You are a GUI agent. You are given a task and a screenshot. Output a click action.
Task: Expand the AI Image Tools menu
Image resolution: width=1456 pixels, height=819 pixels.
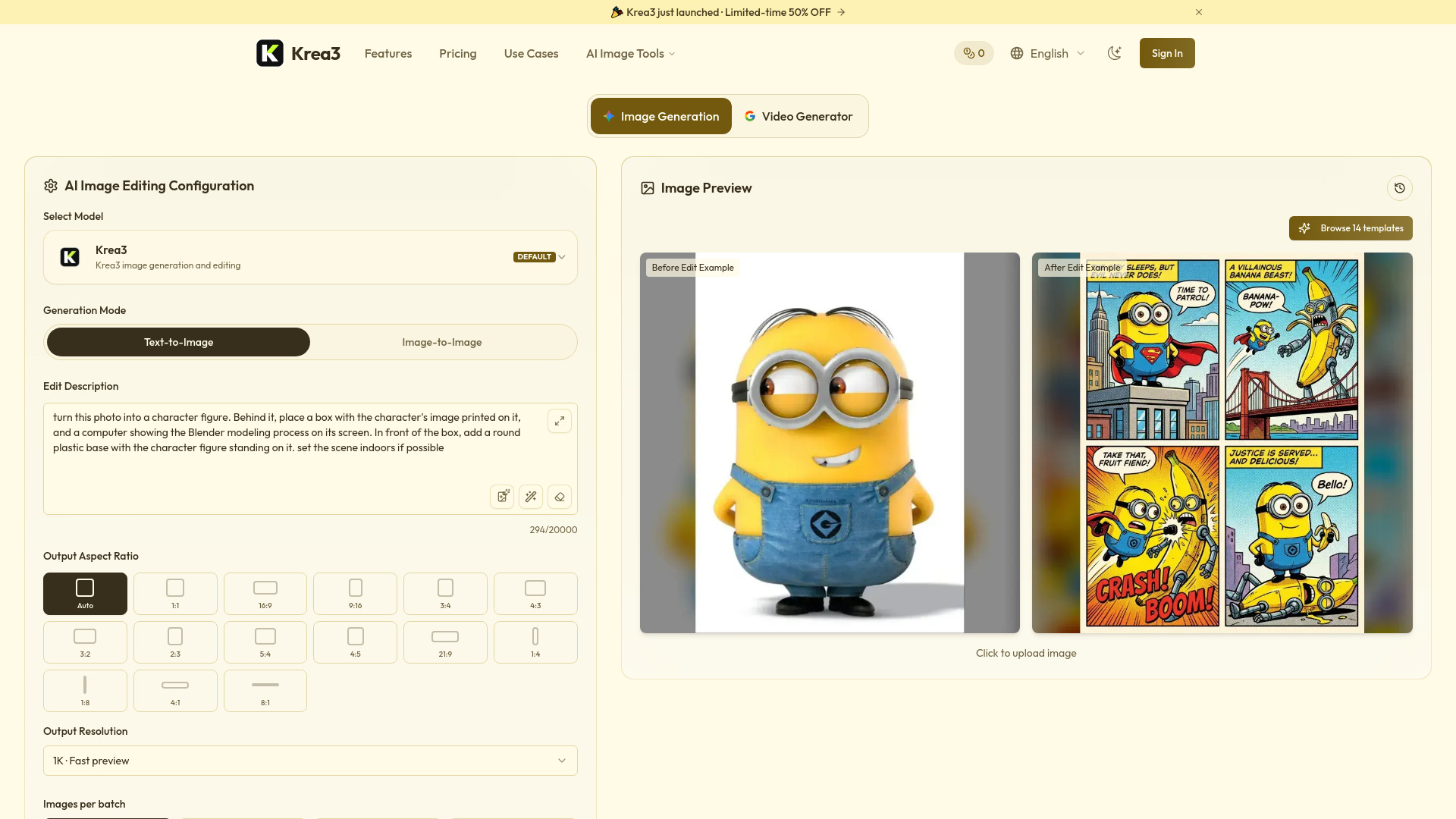[x=630, y=54]
